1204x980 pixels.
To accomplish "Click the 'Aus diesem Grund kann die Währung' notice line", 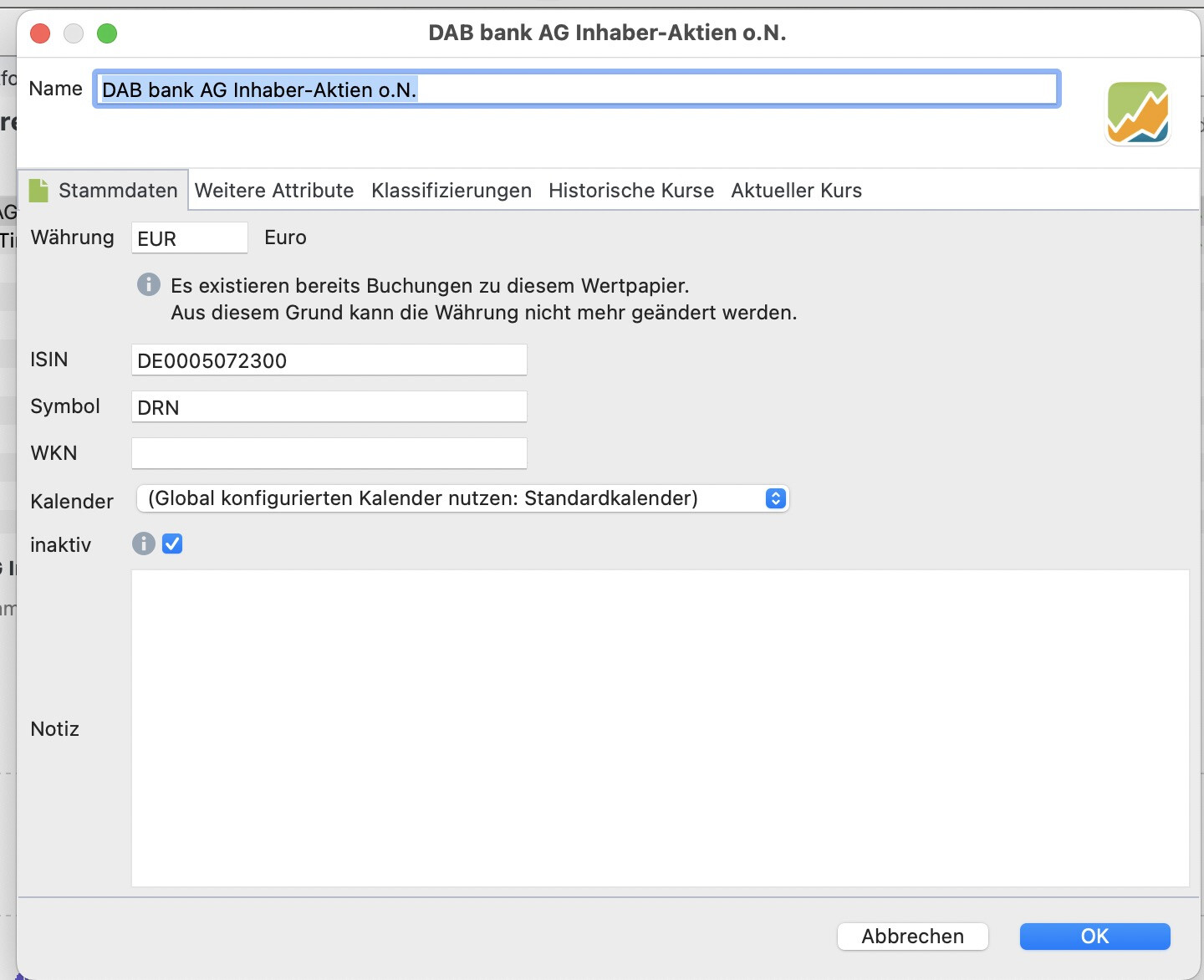I will click(x=484, y=313).
